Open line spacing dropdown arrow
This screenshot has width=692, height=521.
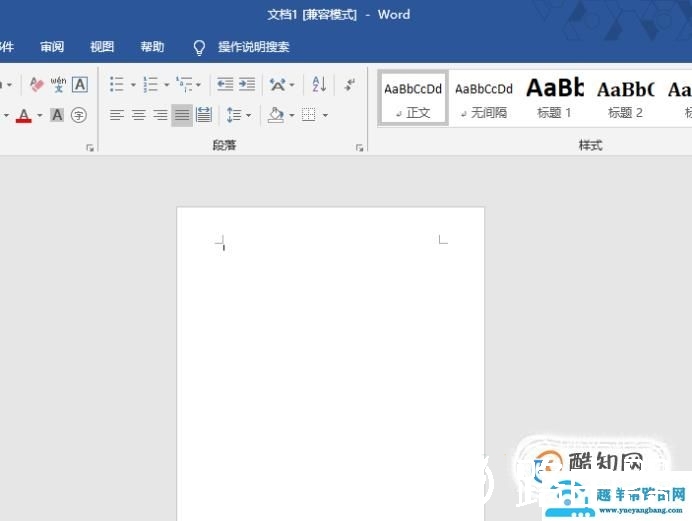[x=248, y=116]
